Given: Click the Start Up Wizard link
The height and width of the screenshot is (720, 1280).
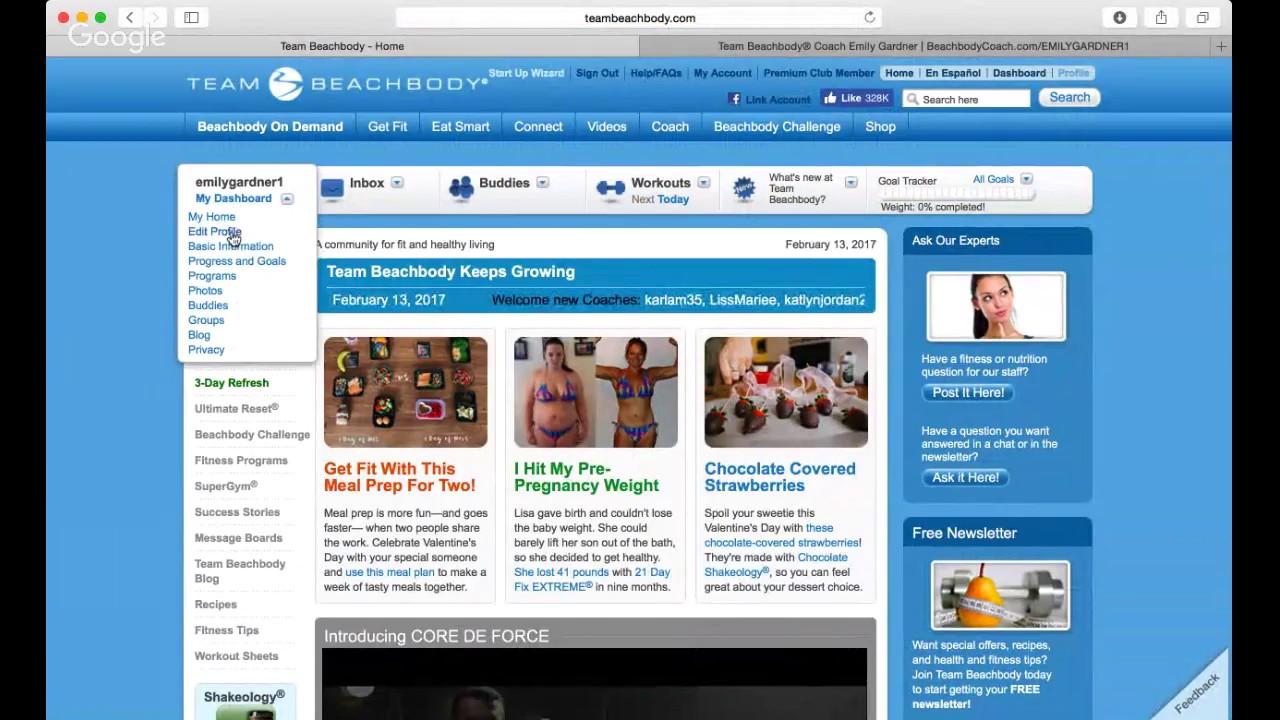Looking at the screenshot, I should [x=526, y=73].
